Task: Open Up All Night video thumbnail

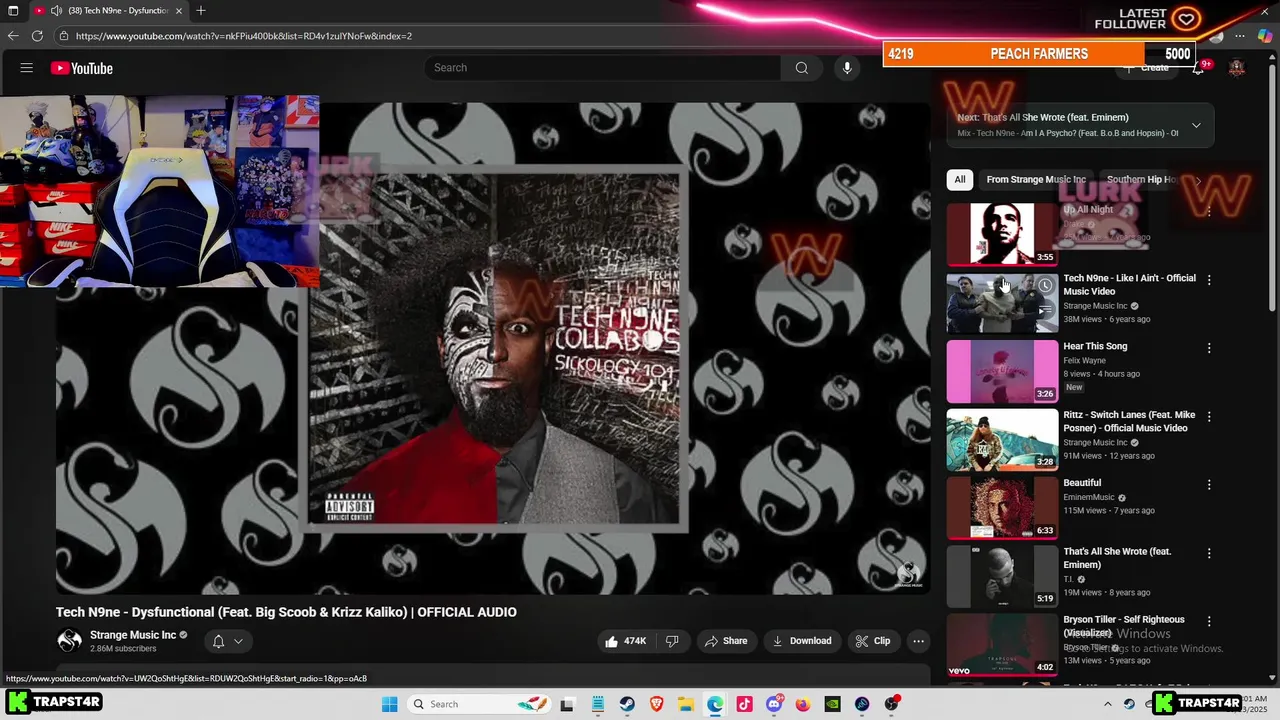Action: [1002, 234]
